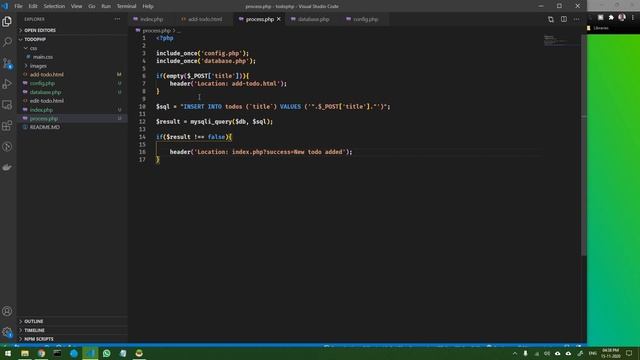Switch to the config.php tab
The height and width of the screenshot is (360, 640).
point(365,19)
